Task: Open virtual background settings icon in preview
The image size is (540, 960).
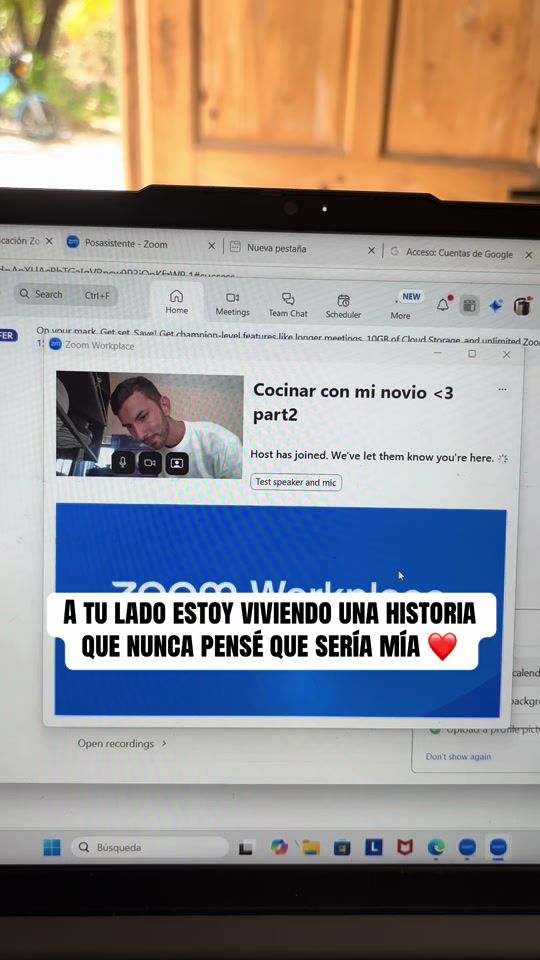Action: pos(176,463)
